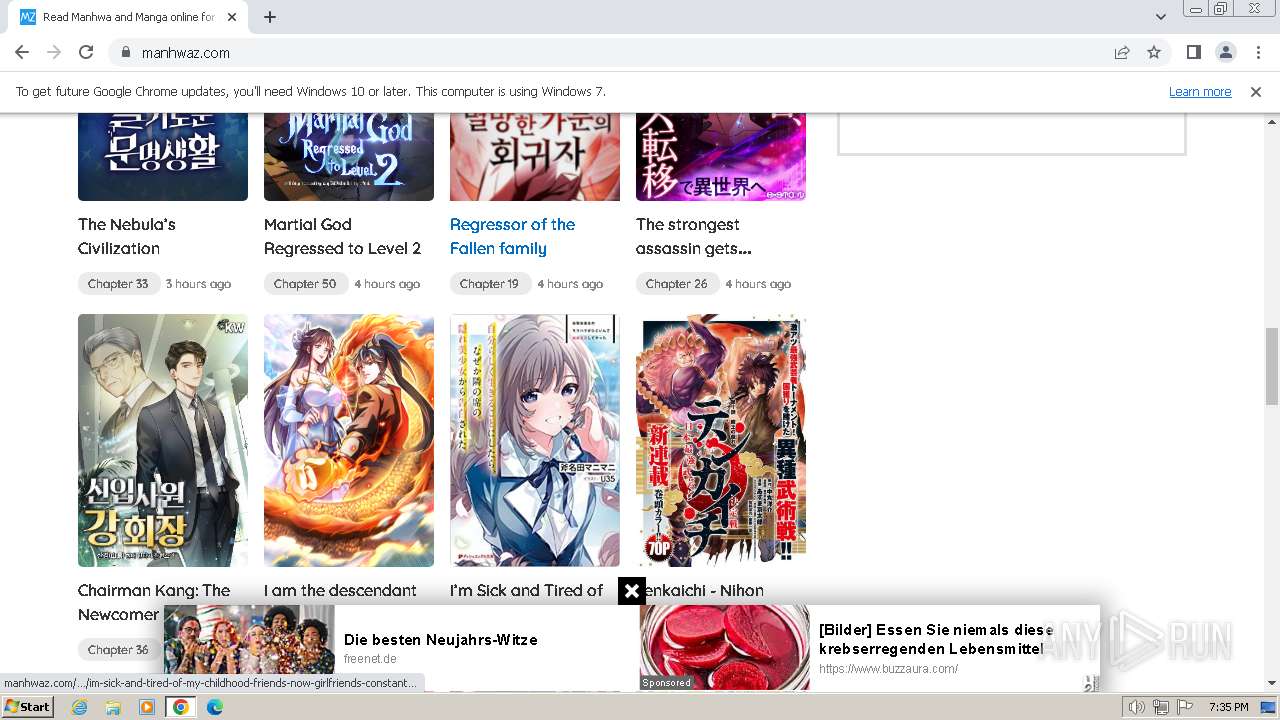Open Chapter 33 of Nebula's Civilization
The height and width of the screenshot is (720, 1280).
coord(117,284)
